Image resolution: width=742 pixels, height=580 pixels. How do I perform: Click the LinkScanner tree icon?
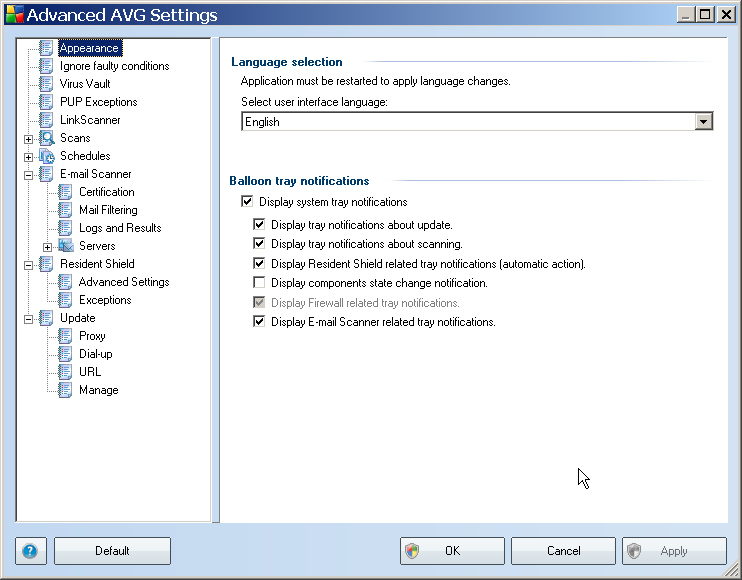click(46, 120)
